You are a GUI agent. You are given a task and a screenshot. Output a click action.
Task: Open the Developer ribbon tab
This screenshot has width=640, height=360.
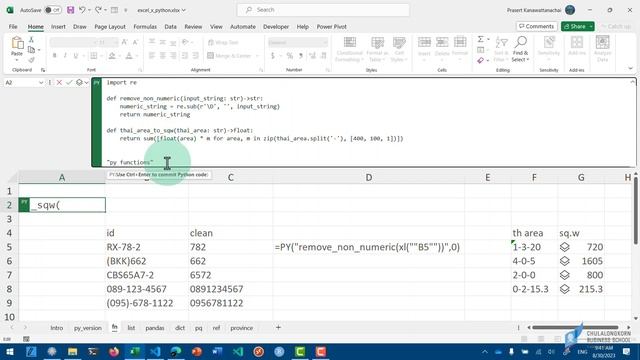tap(276, 27)
